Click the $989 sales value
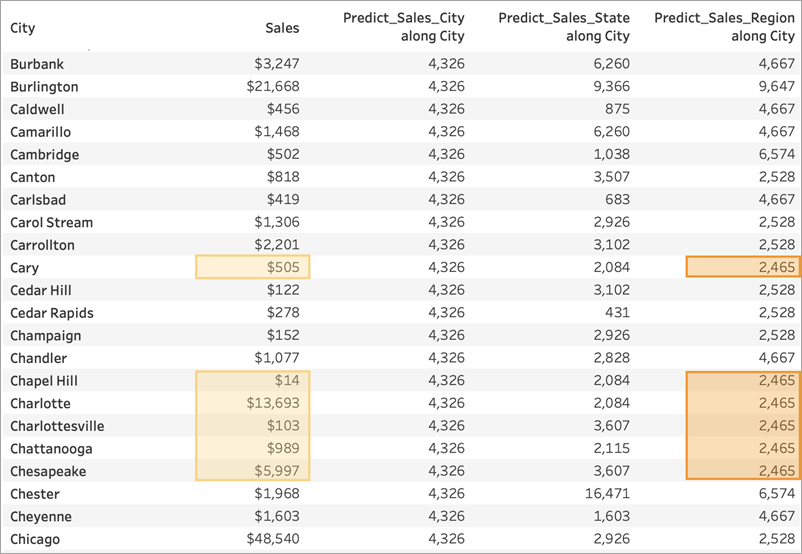 pos(283,448)
